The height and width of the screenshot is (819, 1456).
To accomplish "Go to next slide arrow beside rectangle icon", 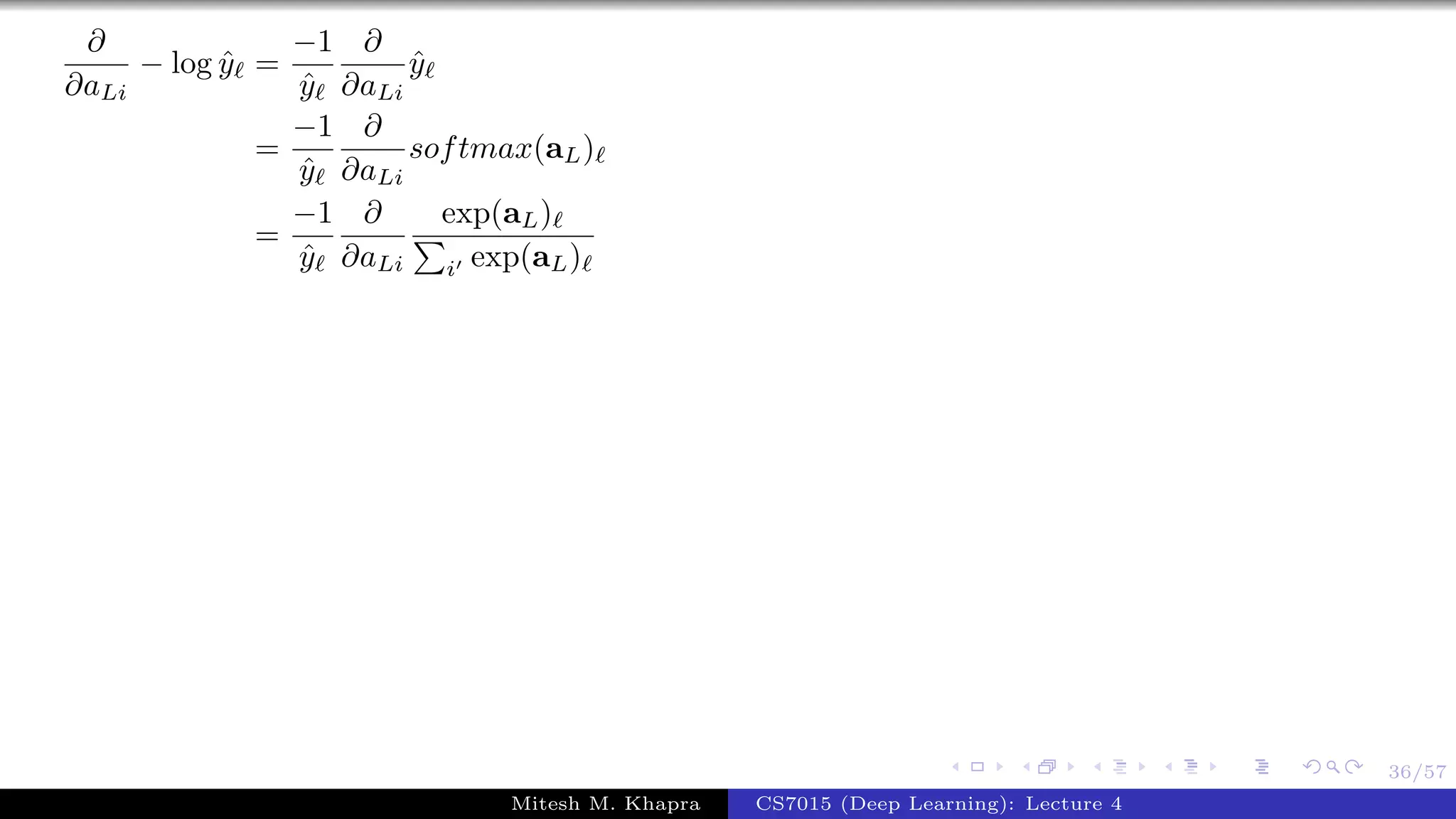I will tap(1000, 766).
